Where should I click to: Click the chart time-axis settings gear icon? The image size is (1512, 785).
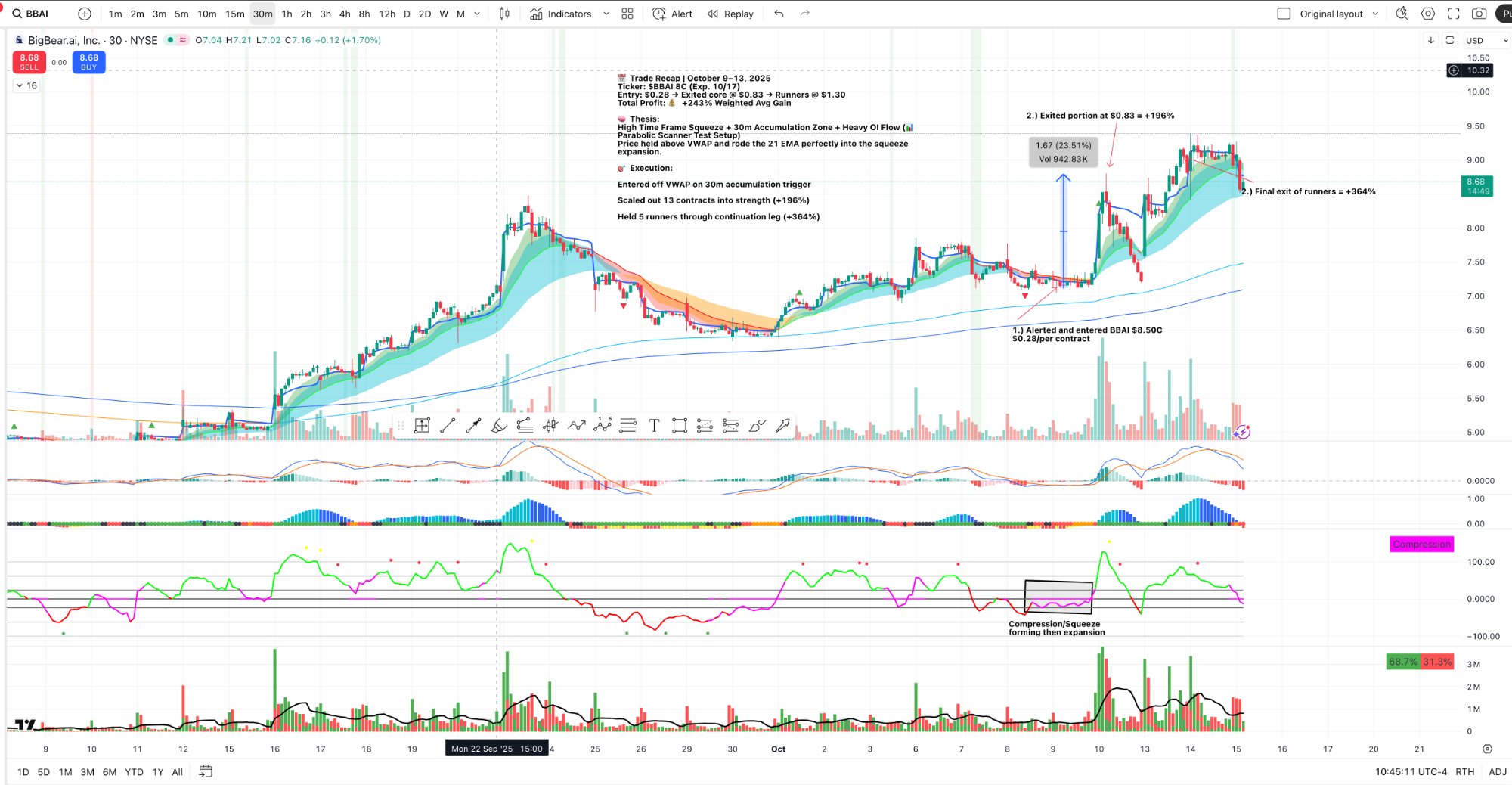tap(1487, 749)
